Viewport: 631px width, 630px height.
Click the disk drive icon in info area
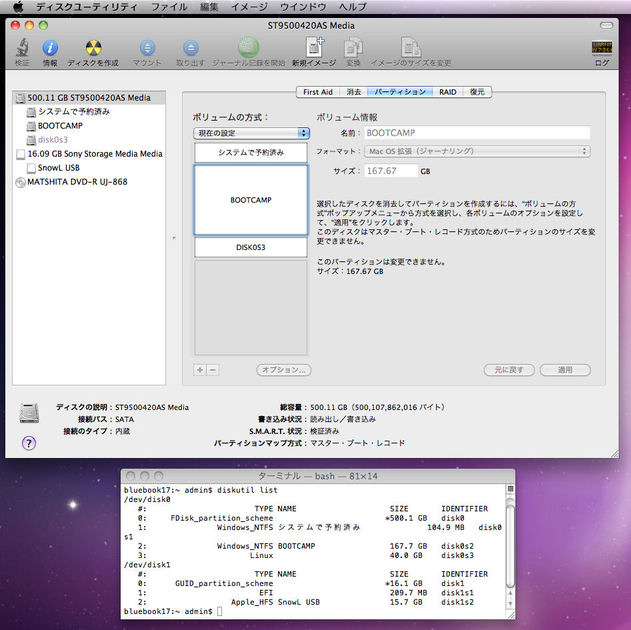[x=29, y=413]
